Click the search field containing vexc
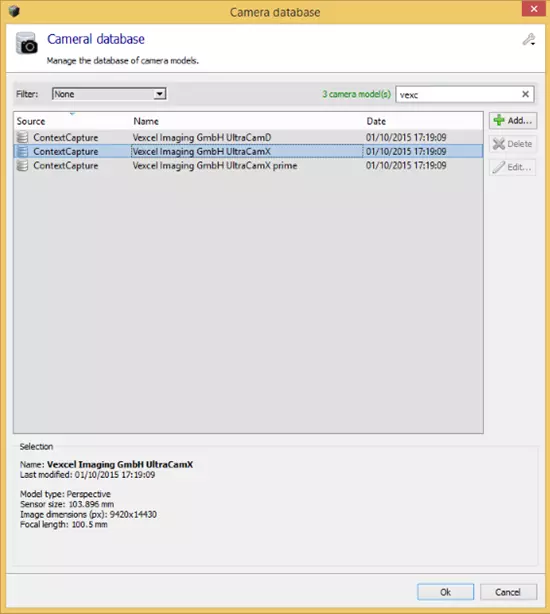 click(x=458, y=94)
